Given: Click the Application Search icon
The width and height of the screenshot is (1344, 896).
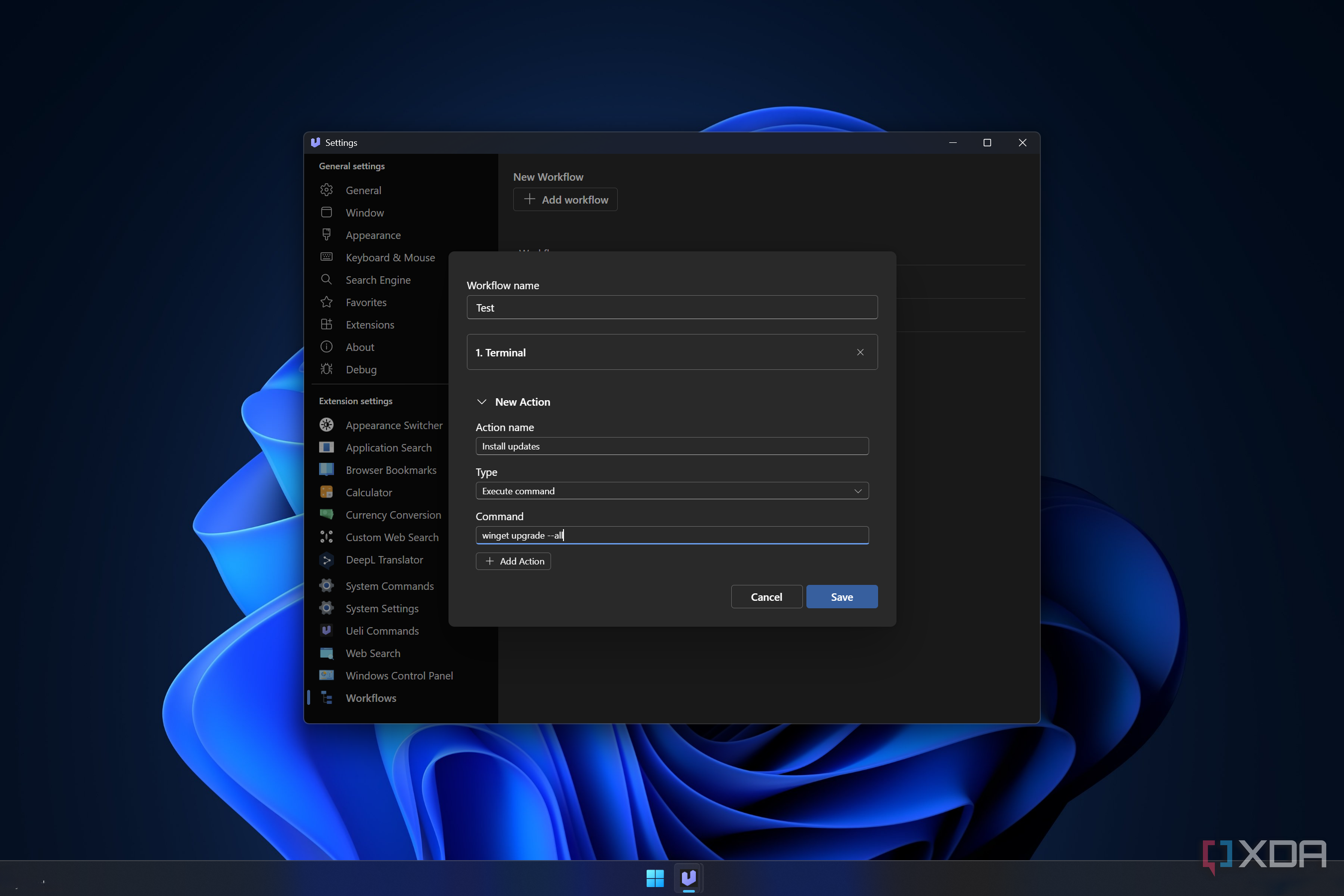Looking at the screenshot, I should (326, 448).
